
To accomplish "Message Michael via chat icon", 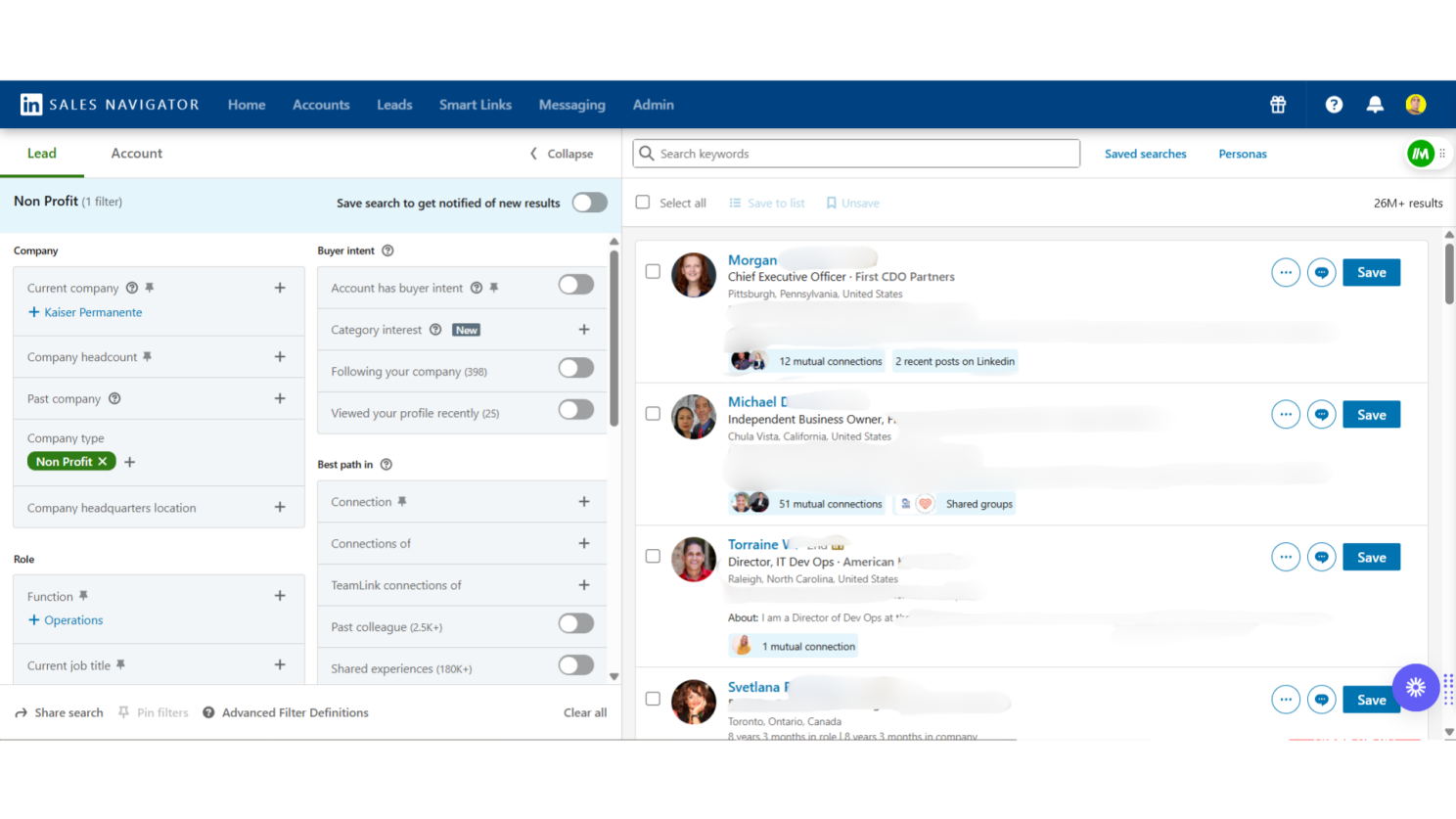I will [1322, 415].
